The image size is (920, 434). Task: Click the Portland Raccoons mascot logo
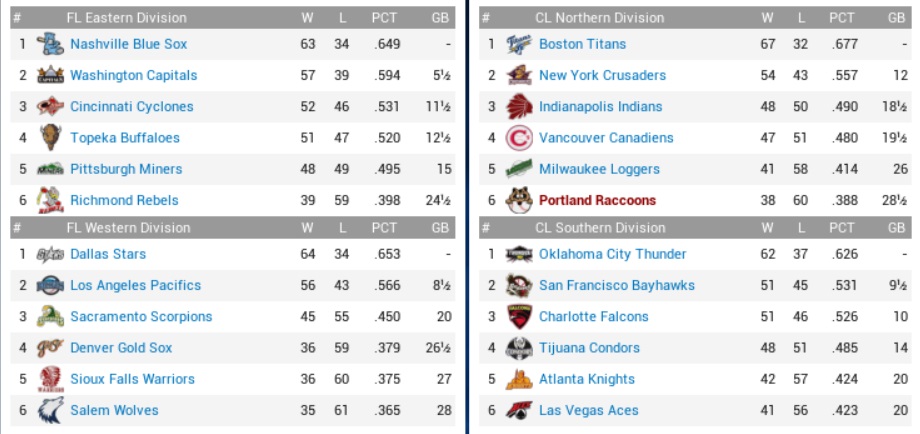pos(518,200)
